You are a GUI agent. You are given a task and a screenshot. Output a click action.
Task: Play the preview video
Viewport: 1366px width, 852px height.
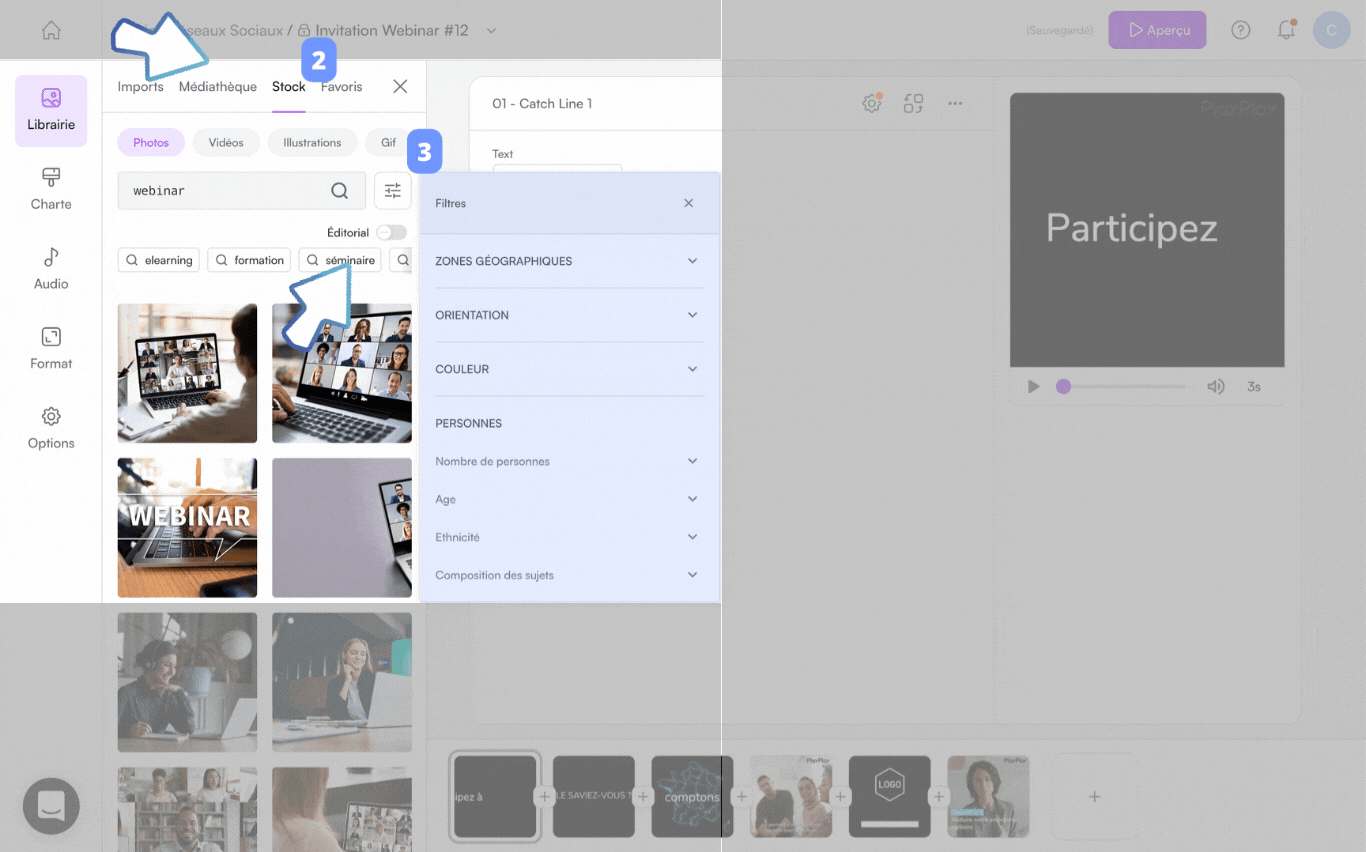pos(1034,386)
